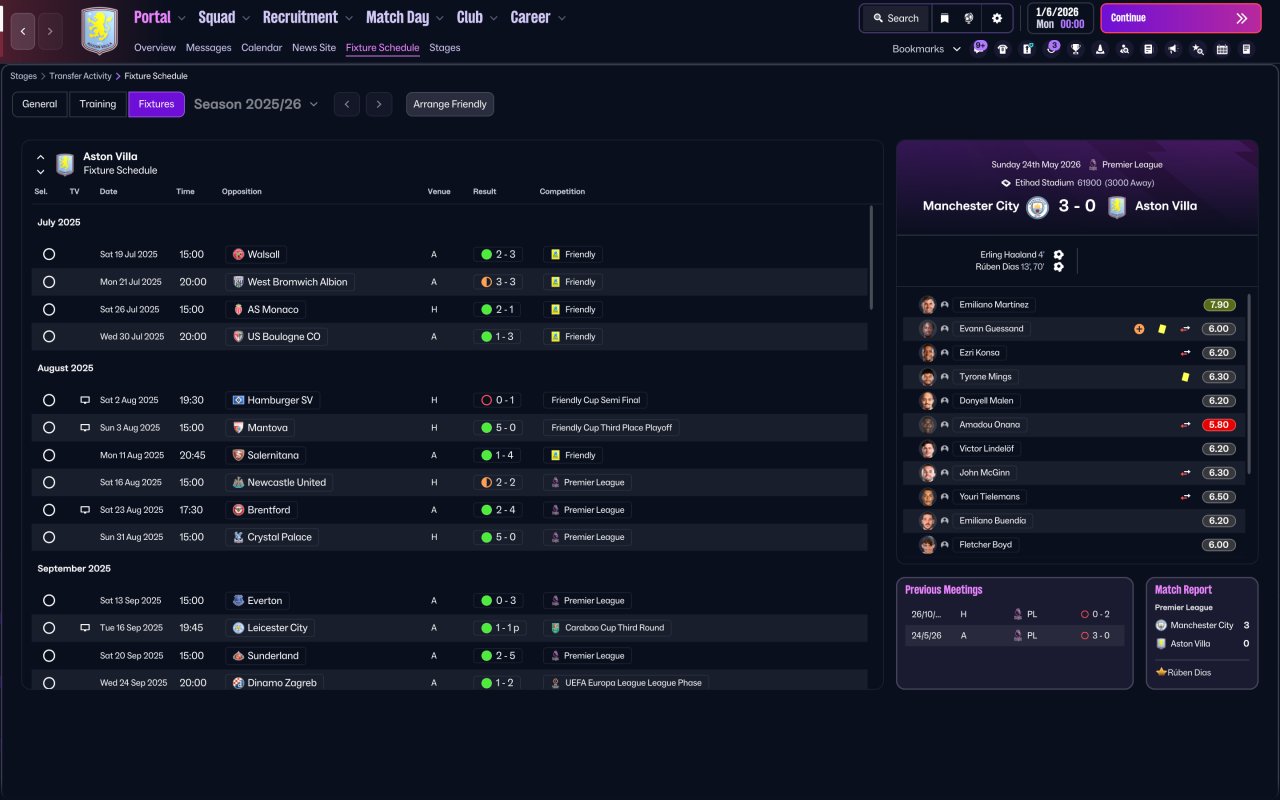1280x800 pixels.
Task: Switch to the General tab
Action: pyautogui.click(x=40, y=104)
